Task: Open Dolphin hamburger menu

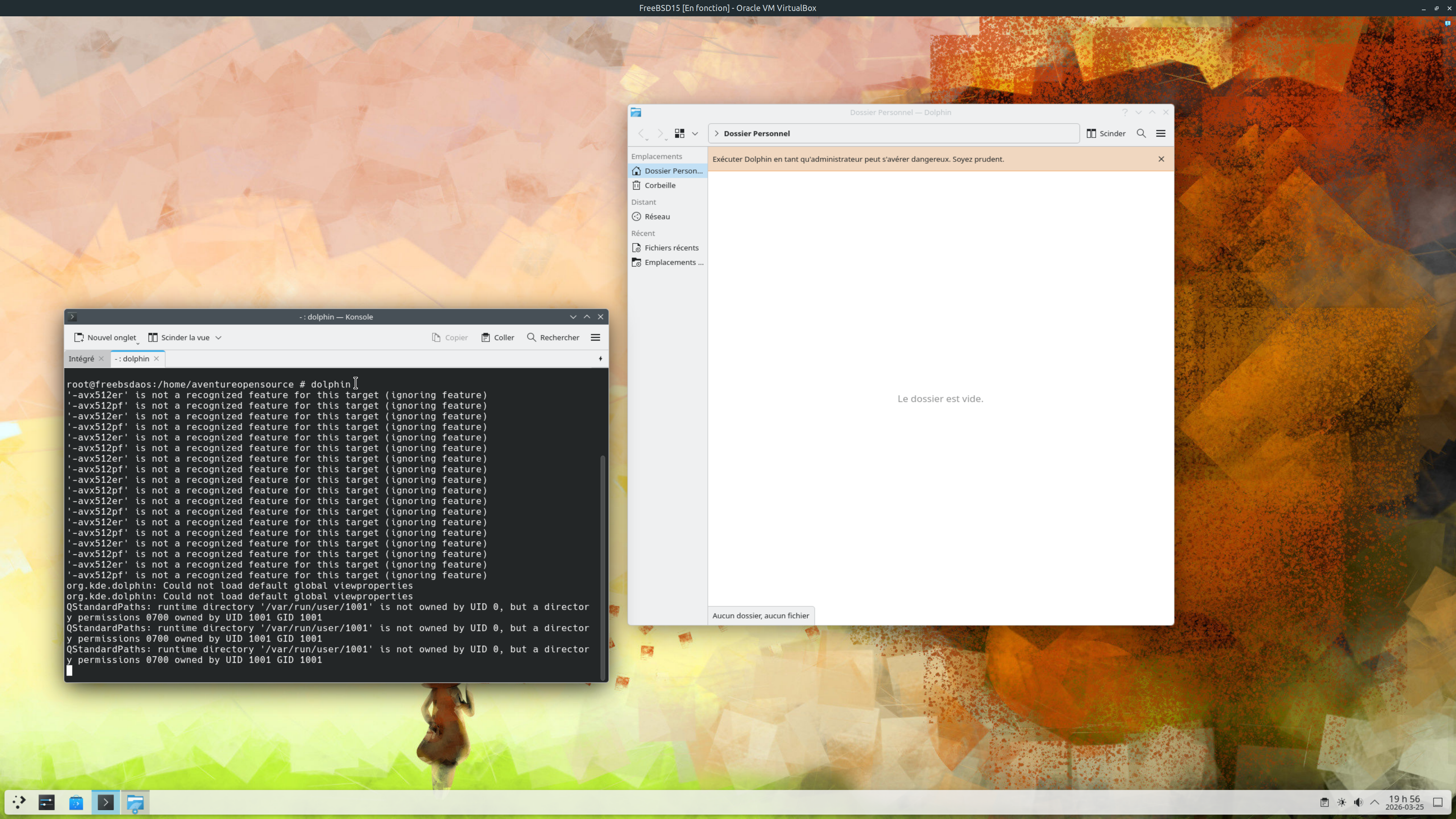Action: click(x=1161, y=134)
